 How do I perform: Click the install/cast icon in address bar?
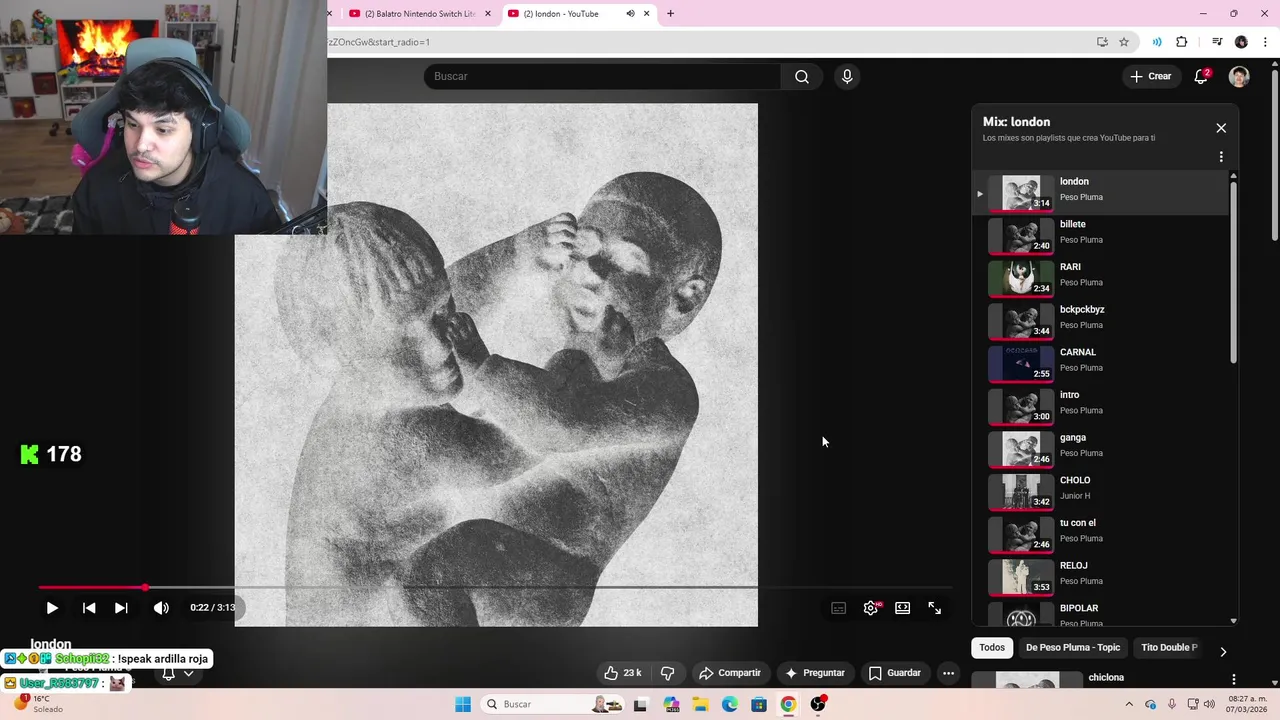click(x=1102, y=42)
